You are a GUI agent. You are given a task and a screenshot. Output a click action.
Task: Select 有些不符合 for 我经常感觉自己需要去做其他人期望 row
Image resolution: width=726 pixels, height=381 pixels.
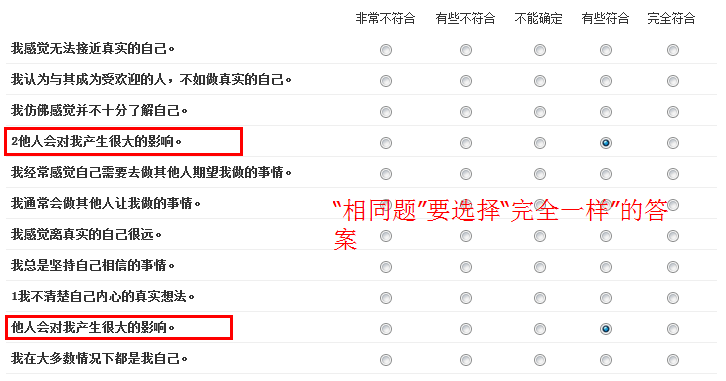(466, 174)
